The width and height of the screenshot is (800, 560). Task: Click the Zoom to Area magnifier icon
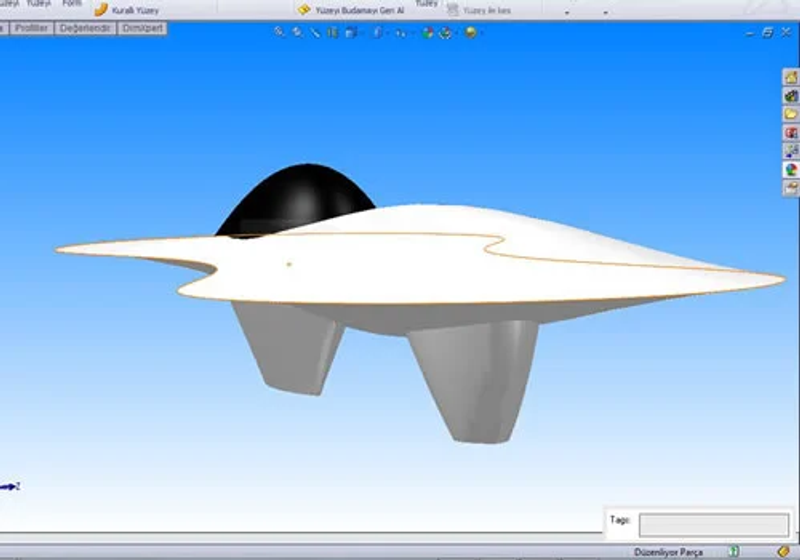coord(297,33)
